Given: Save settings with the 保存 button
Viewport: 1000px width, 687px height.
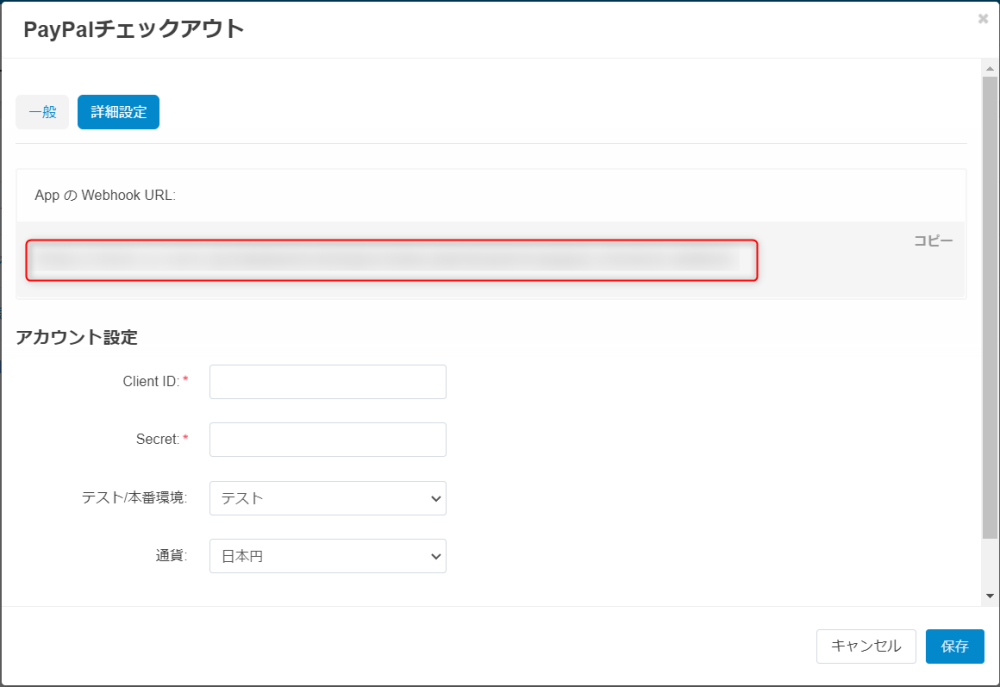Looking at the screenshot, I should 954,646.
